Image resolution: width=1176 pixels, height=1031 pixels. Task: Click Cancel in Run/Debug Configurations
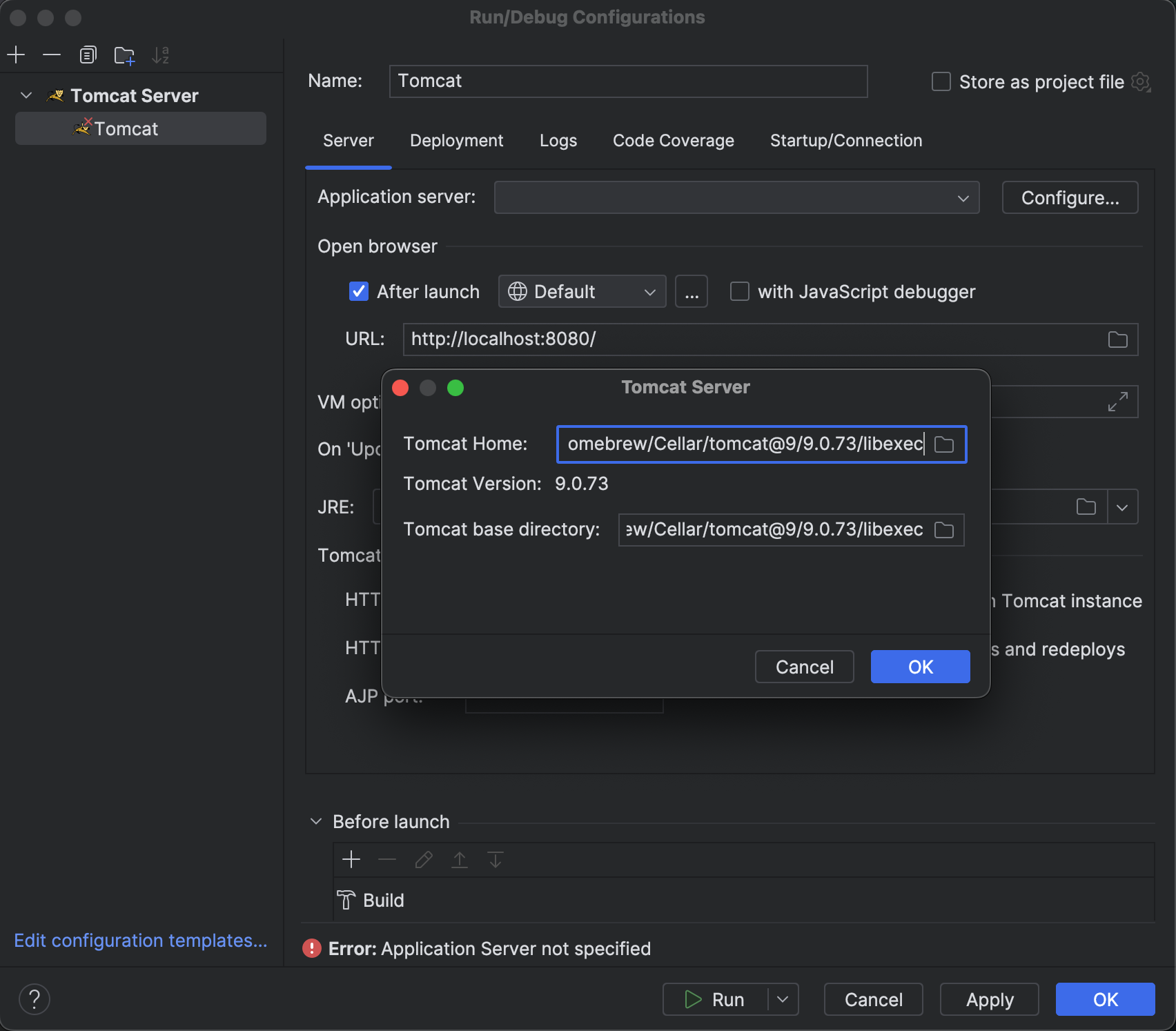pyautogui.click(x=874, y=999)
